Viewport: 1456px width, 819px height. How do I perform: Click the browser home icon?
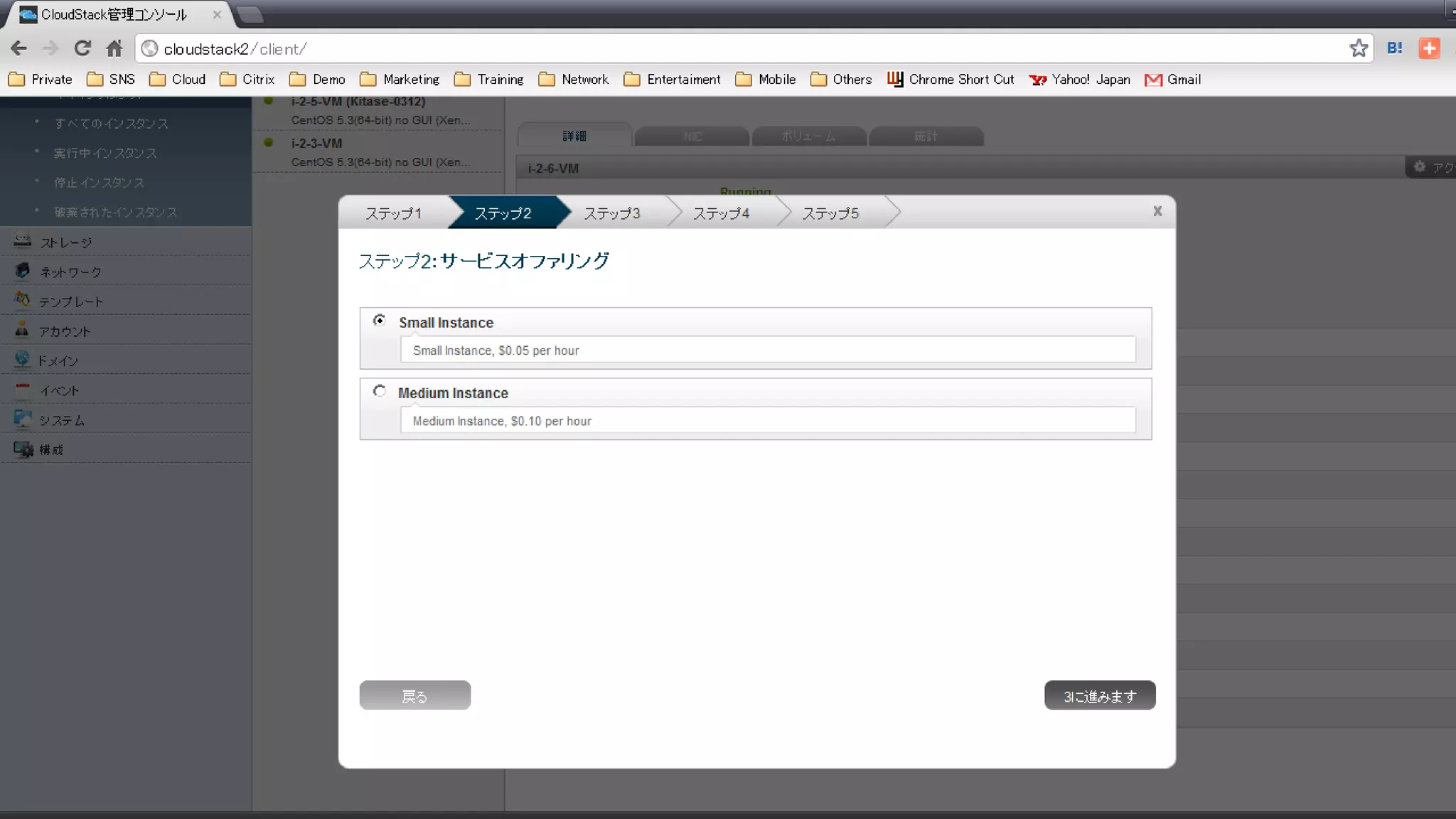pyautogui.click(x=114, y=48)
